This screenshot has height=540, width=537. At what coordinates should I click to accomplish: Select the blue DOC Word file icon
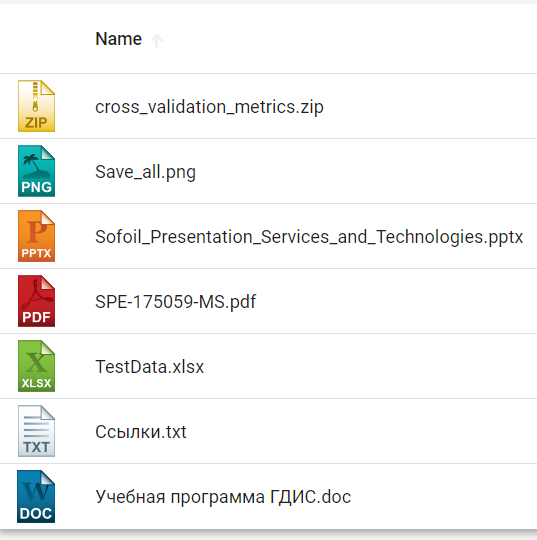(x=36, y=497)
